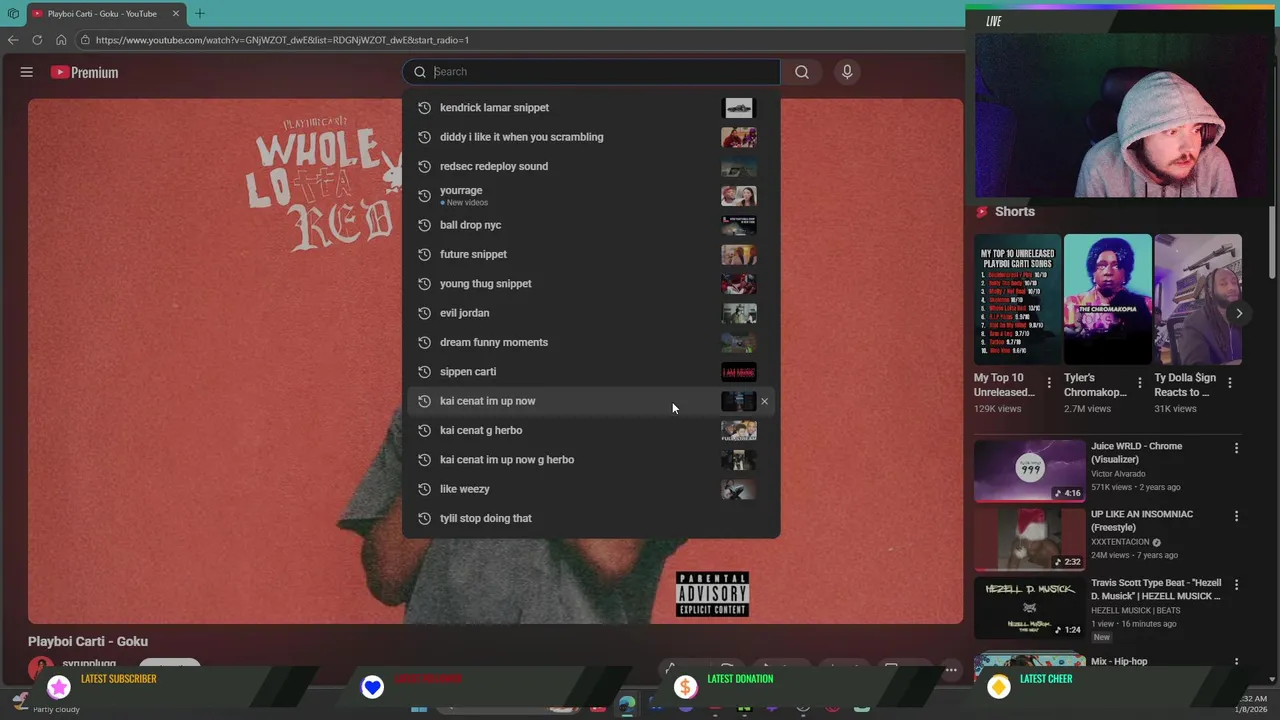The image size is (1280, 720).
Task: Choose 'redsec redeploy sound' suggestion
Action: (591, 166)
